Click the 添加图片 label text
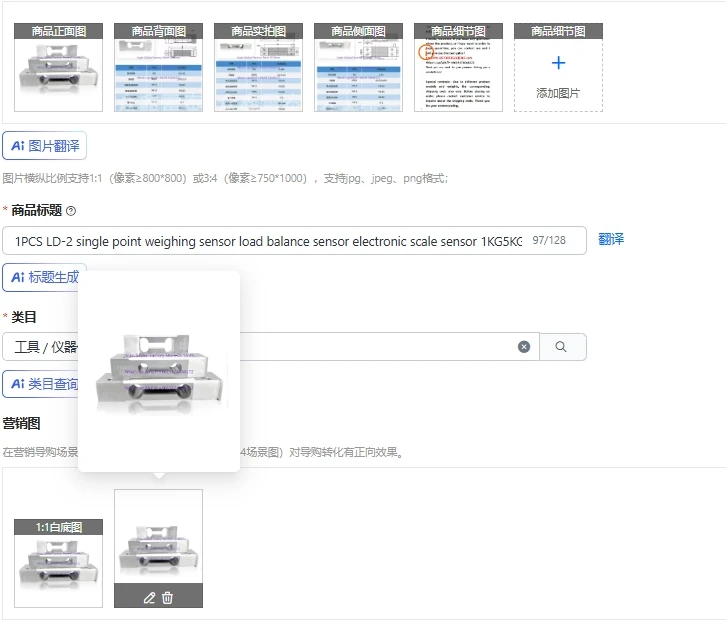 pos(558,93)
